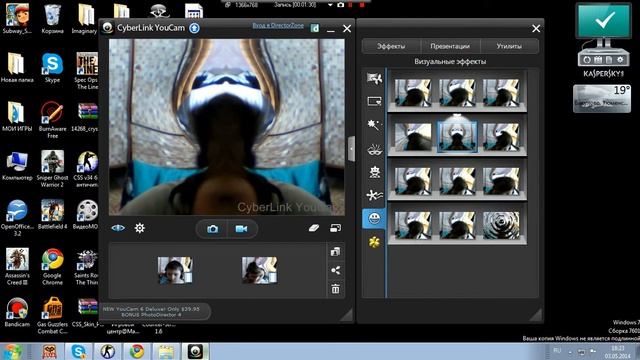Apply first effect in bottom shelf row
The height and width of the screenshot is (360, 640).
[413, 225]
